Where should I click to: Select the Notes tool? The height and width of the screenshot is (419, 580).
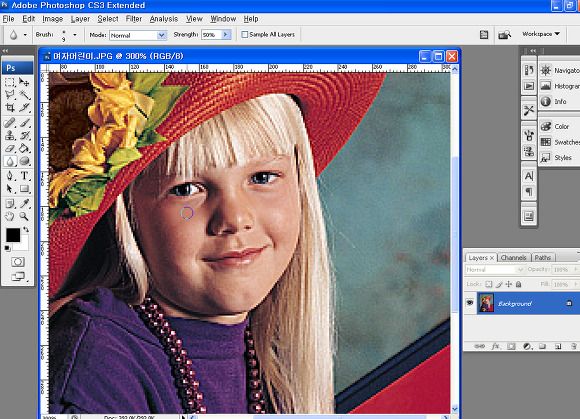tap(10, 203)
